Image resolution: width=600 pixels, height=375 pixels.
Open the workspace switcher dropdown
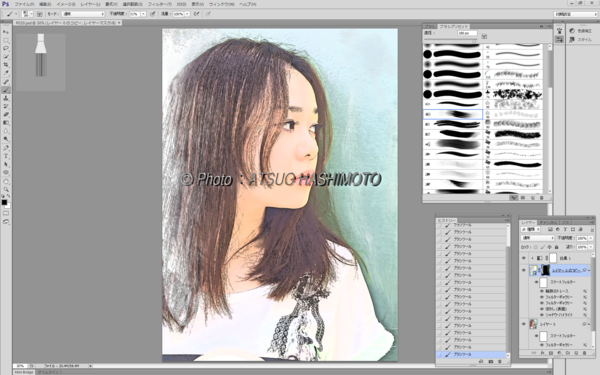tap(575, 14)
